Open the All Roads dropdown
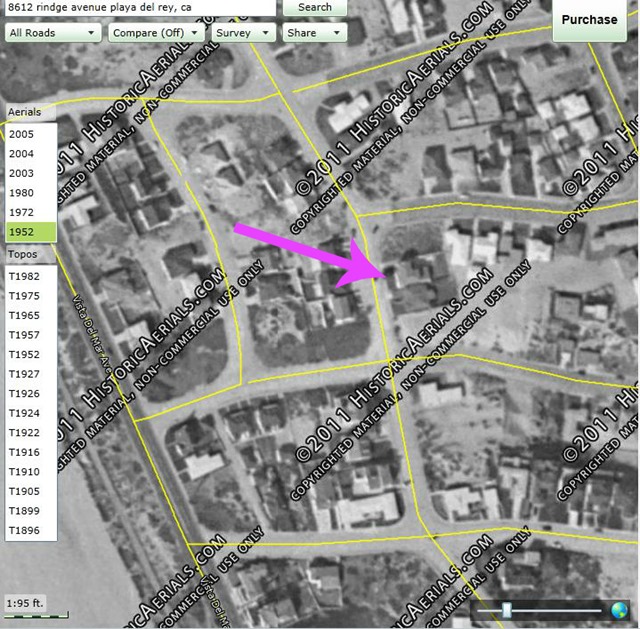Image resolution: width=640 pixels, height=629 pixels. point(53,33)
